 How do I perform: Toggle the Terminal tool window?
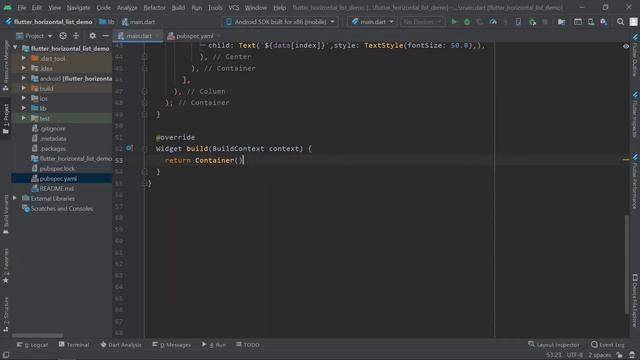[x=74, y=345]
